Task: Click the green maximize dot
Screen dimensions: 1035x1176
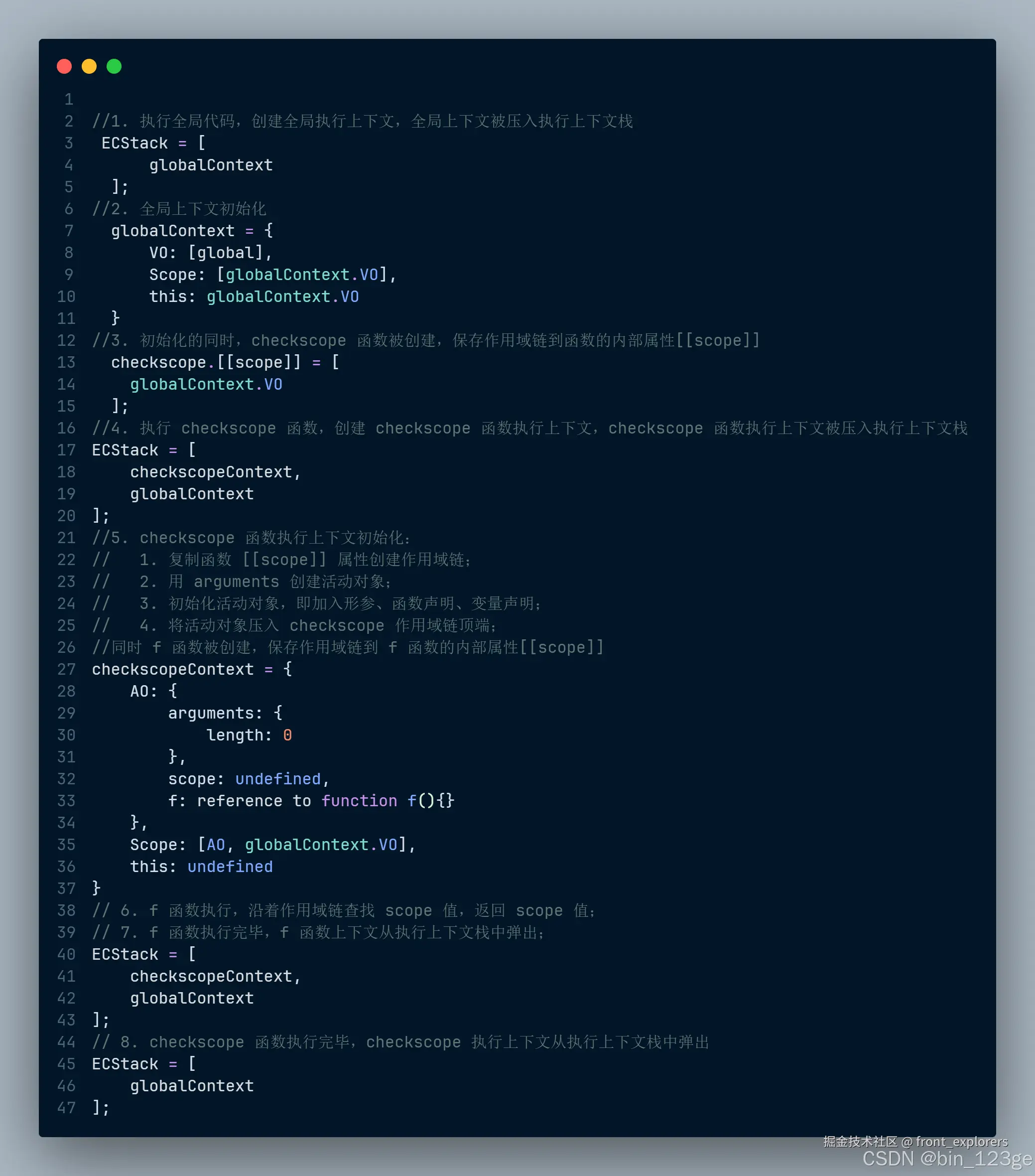Action: tap(114, 67)
